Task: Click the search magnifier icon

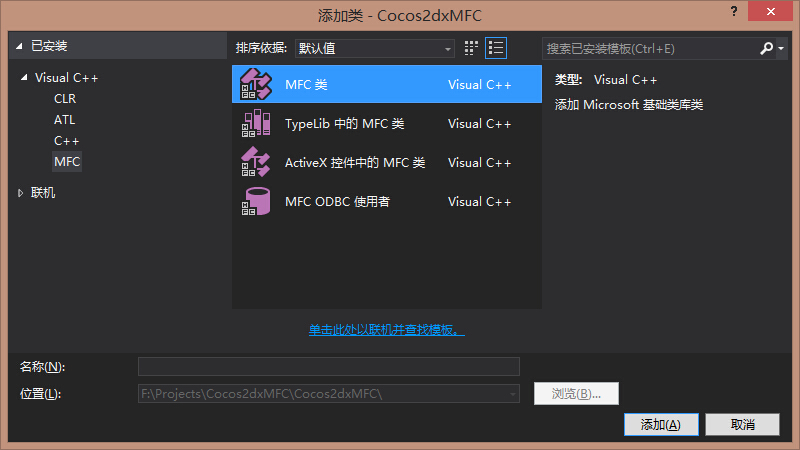Action: pos(766,48)
